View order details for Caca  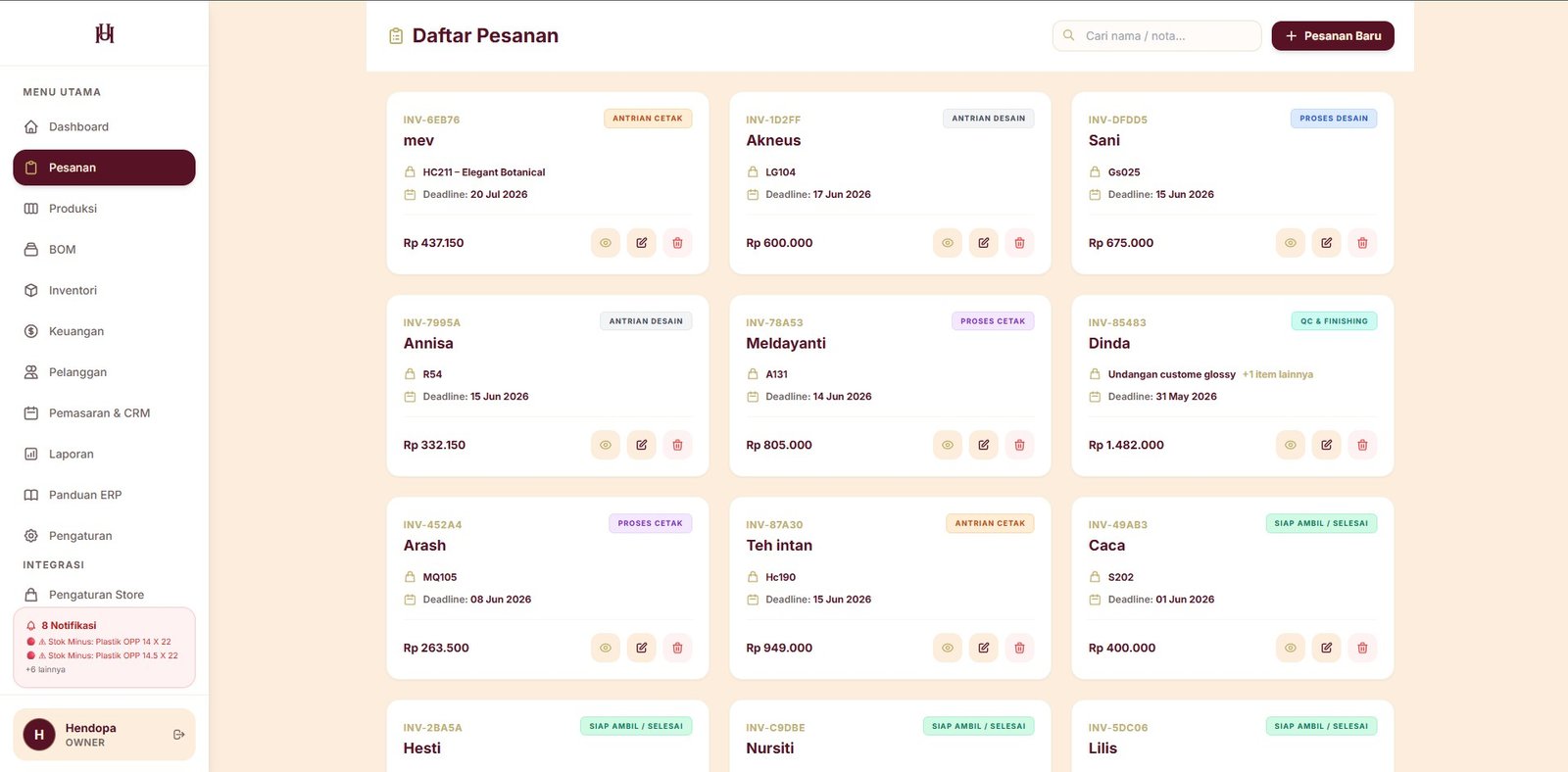(x=1291, y=648)
